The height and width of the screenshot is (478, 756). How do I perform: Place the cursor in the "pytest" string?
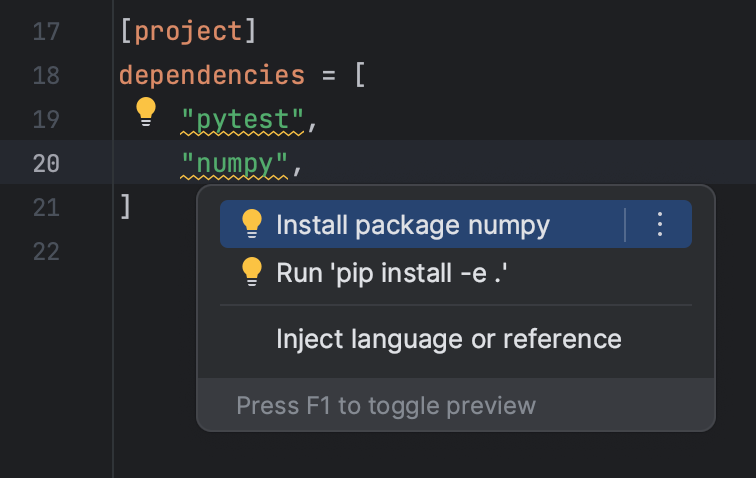pyautogui.click(x=243, y=120)
